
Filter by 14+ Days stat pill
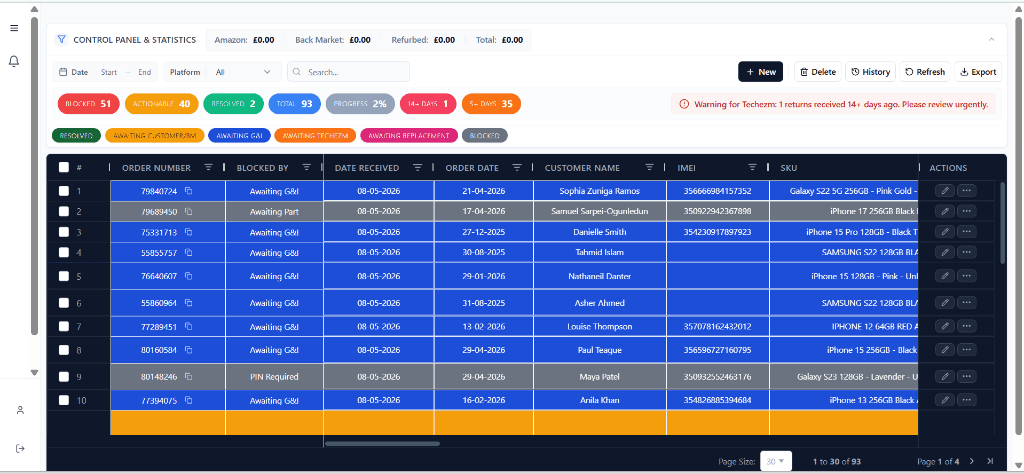pos(428,104)
